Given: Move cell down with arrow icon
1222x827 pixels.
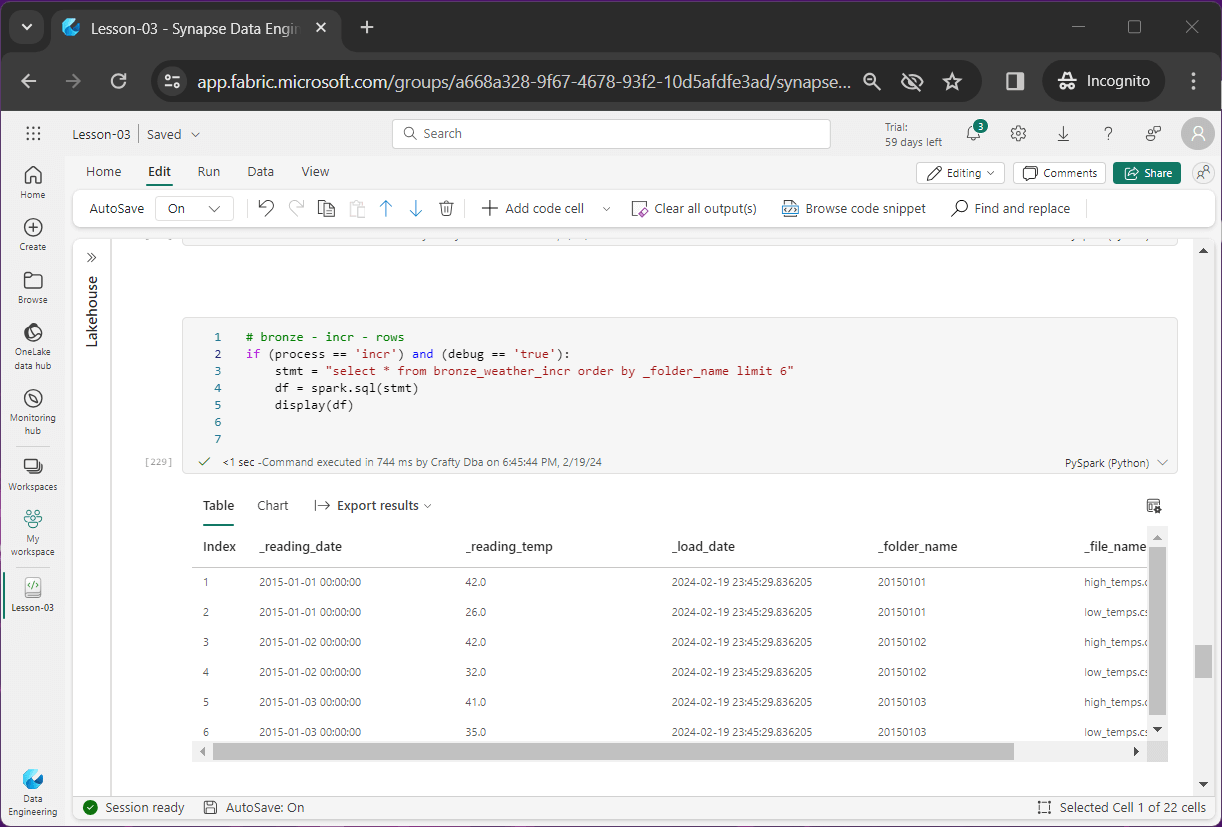Looking at the screenshot, I should 416,208.
